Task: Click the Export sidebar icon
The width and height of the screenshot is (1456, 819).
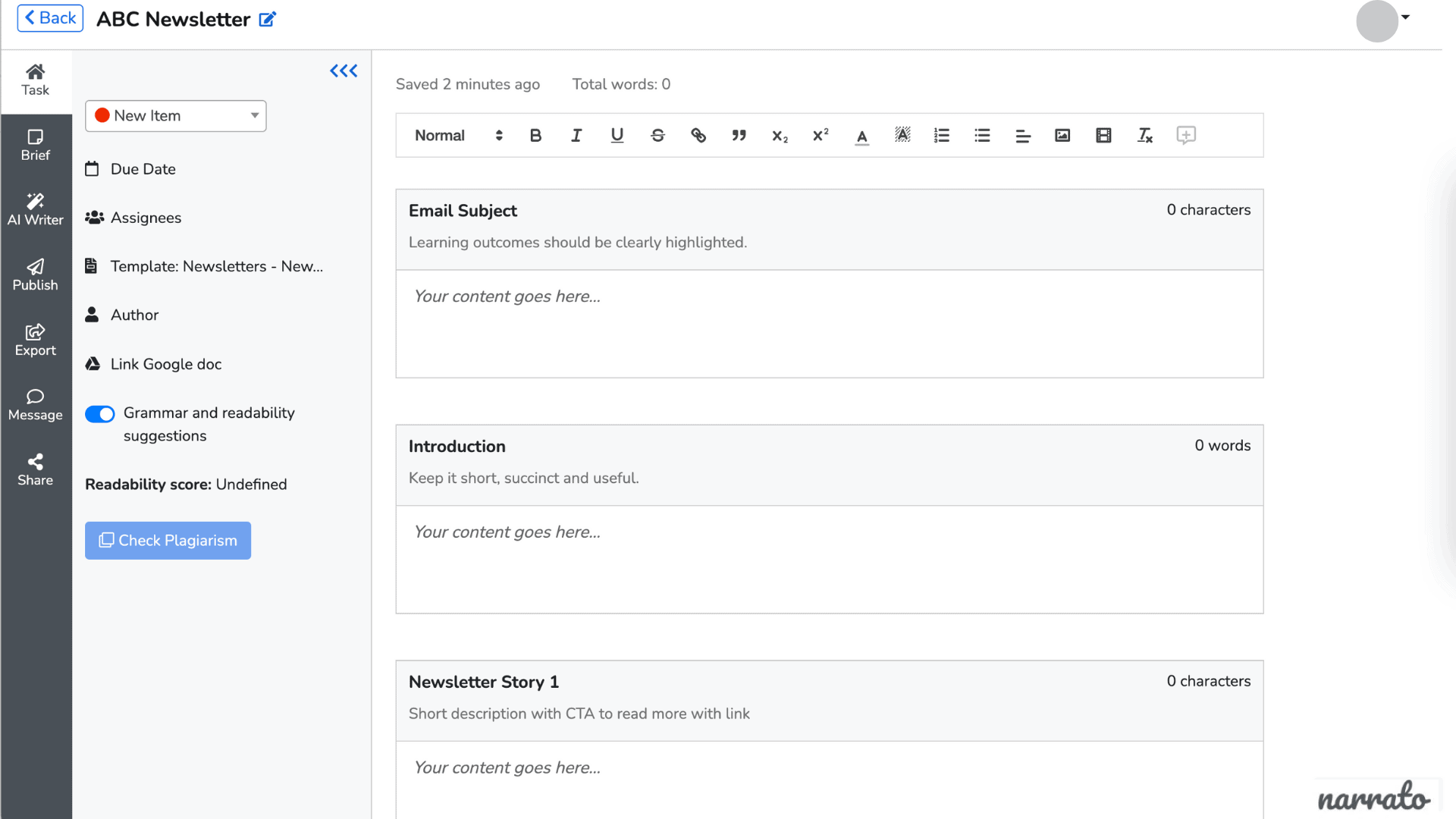Action: coord(36,339)
